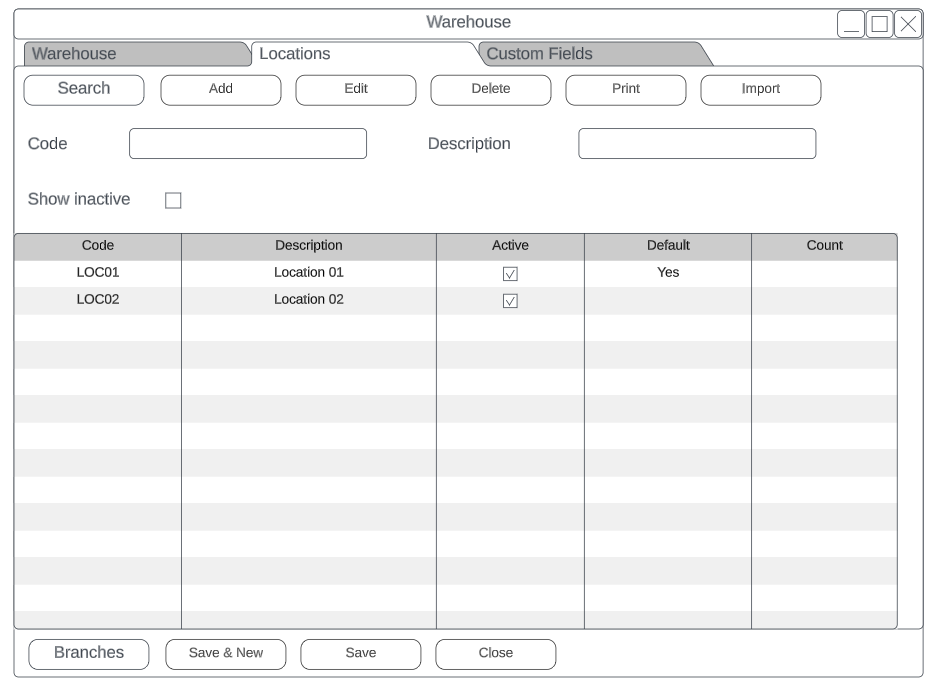The width and height of the screenshot is (932, 680).
Task: Switch to the Warehouse tab
Action: point(137,54)
